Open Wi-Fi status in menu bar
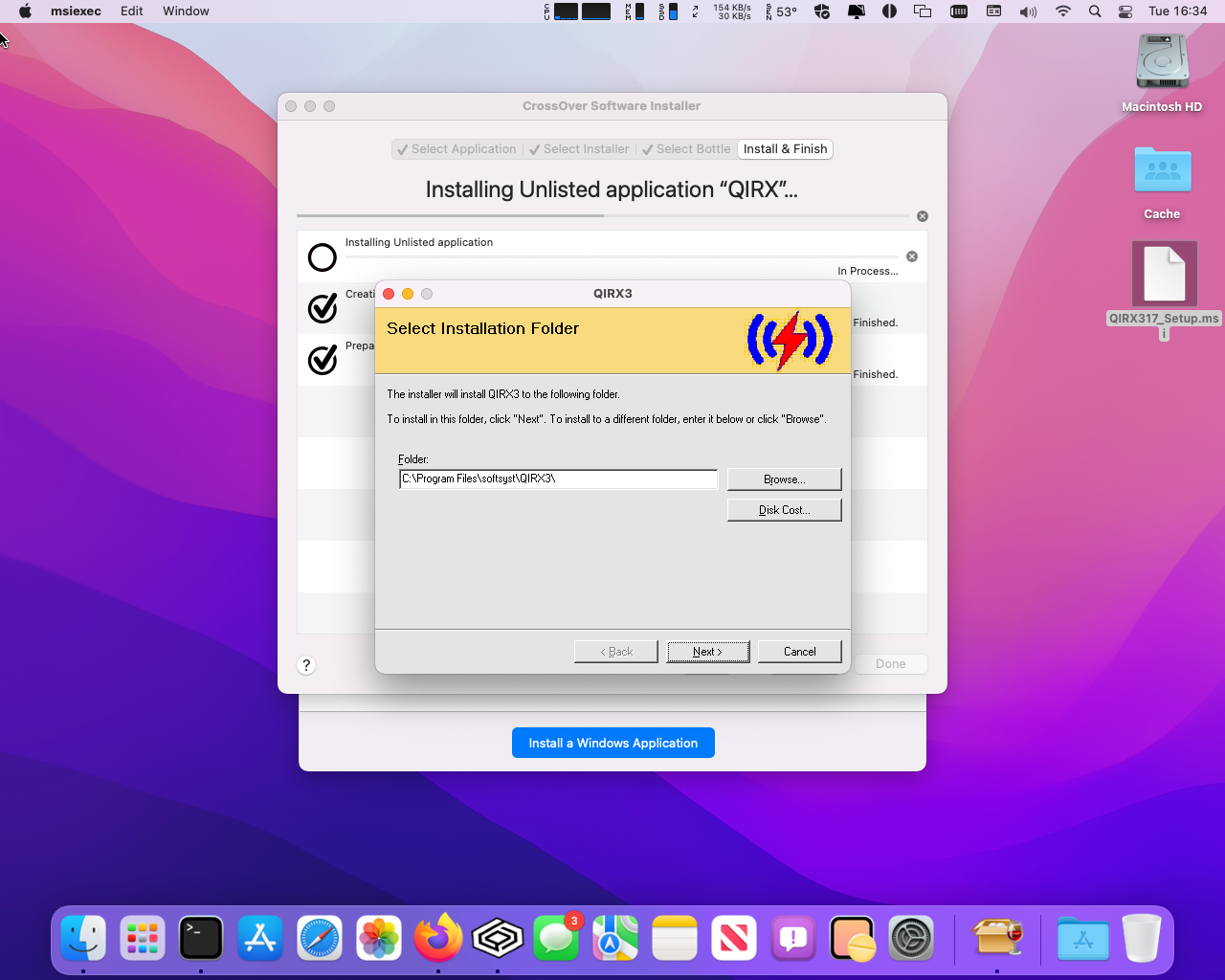The width and height of the screenshot is (1225, 980). [x=1062, y=11]
